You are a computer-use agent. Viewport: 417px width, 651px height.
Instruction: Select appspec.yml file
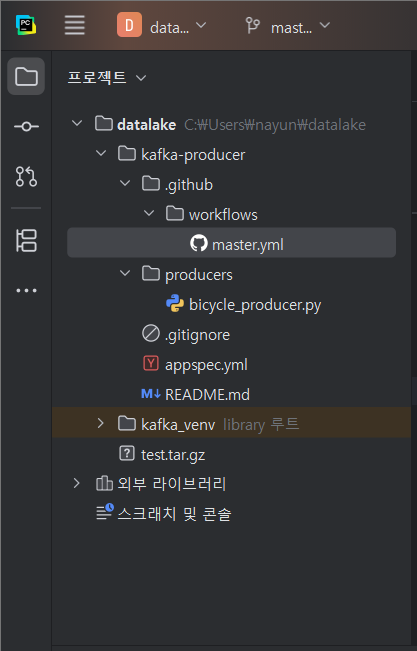(195, 365)
